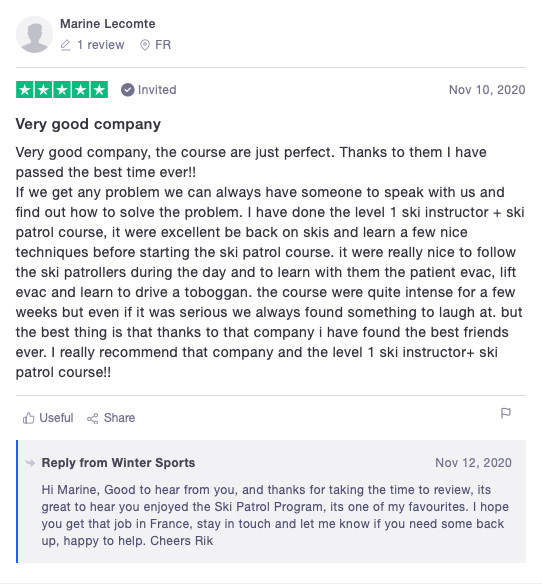
Task: Share this review
Action: [x=111, y=418]
